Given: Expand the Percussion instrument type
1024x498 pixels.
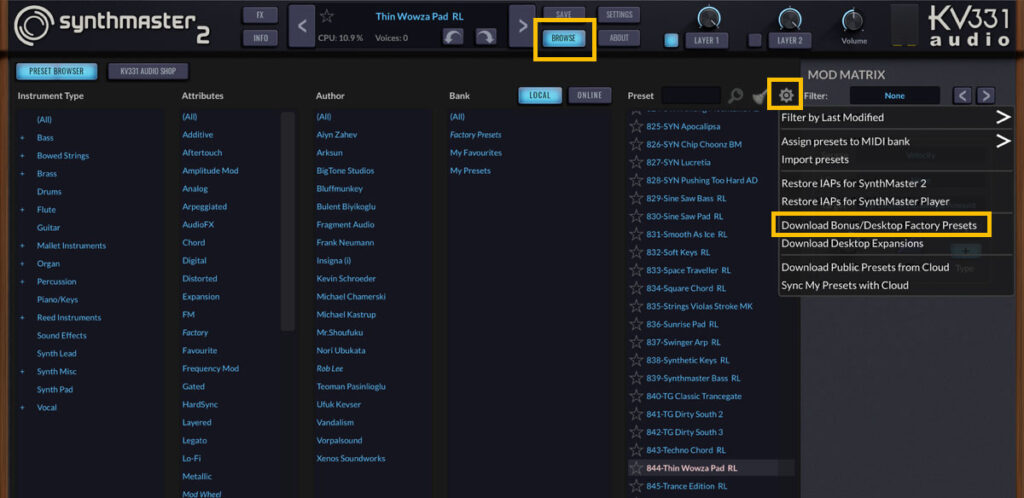Looking at the screenshot, I should pos(22,281).
